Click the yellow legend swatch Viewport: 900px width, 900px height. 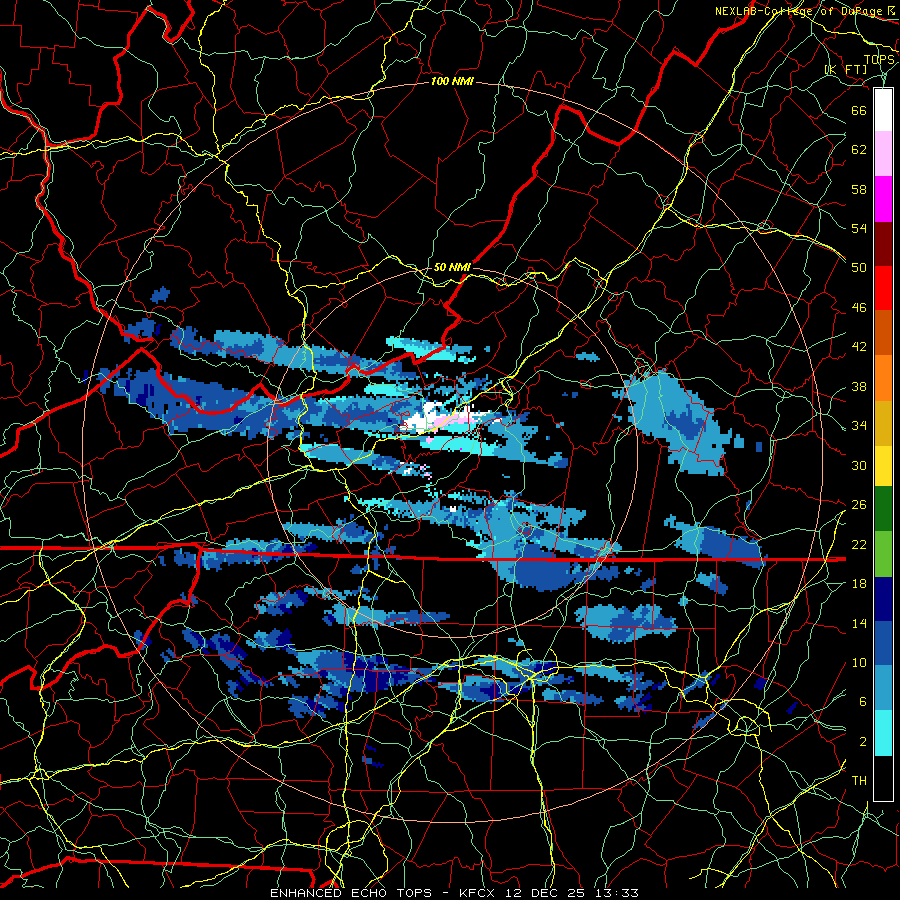coord(883,465)
